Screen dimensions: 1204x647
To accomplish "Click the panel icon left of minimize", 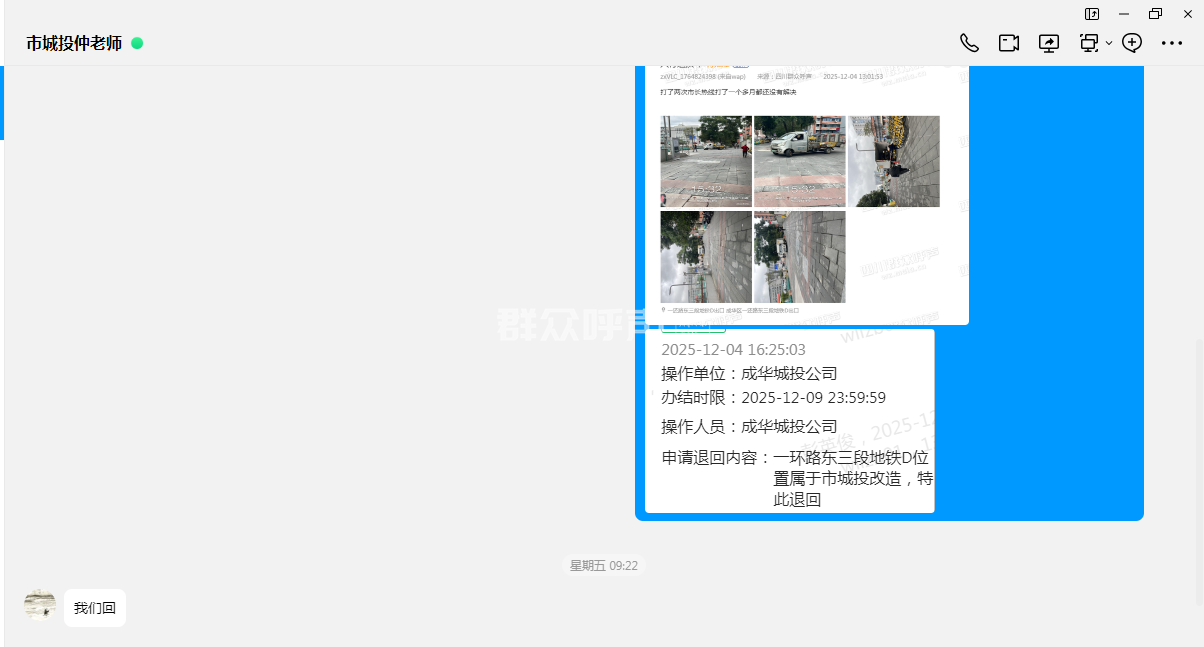I will tap(1092, 14).
